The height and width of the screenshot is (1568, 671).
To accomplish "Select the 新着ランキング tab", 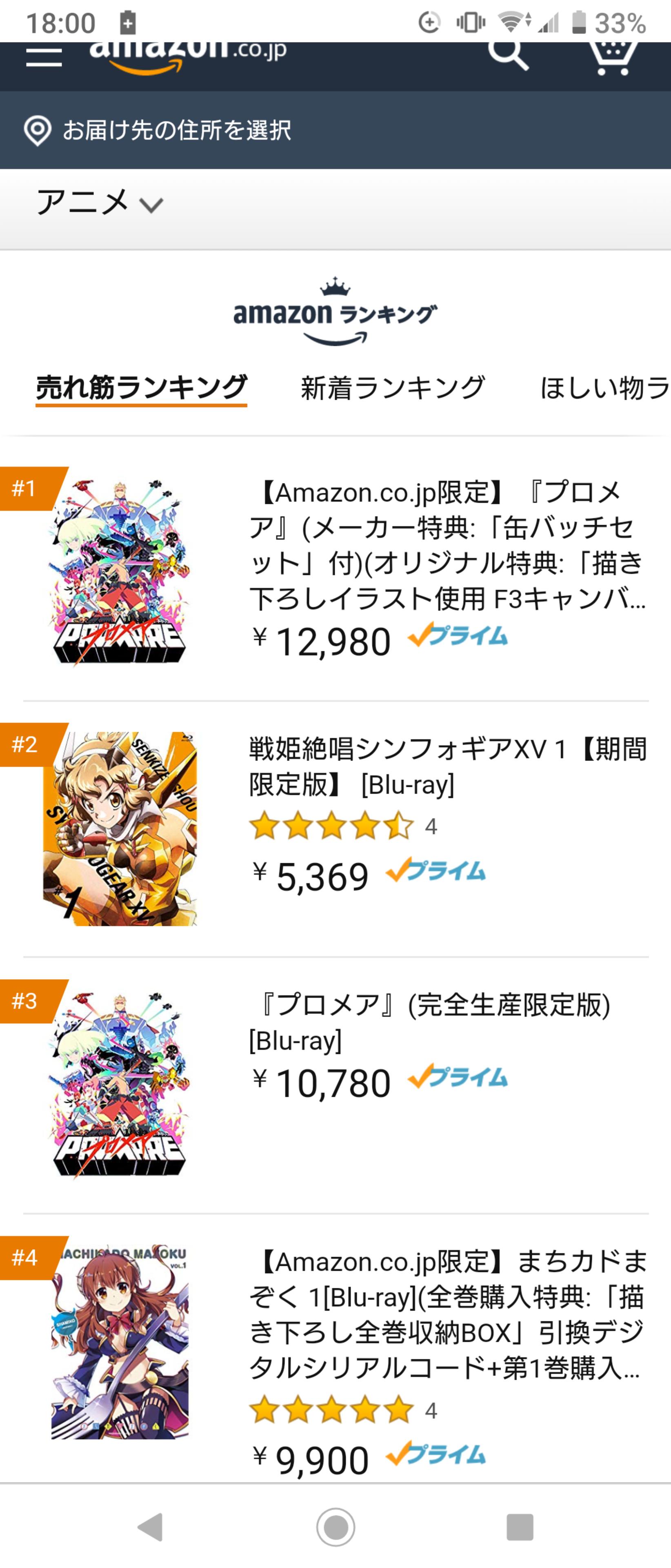I will tap(393, 388).
